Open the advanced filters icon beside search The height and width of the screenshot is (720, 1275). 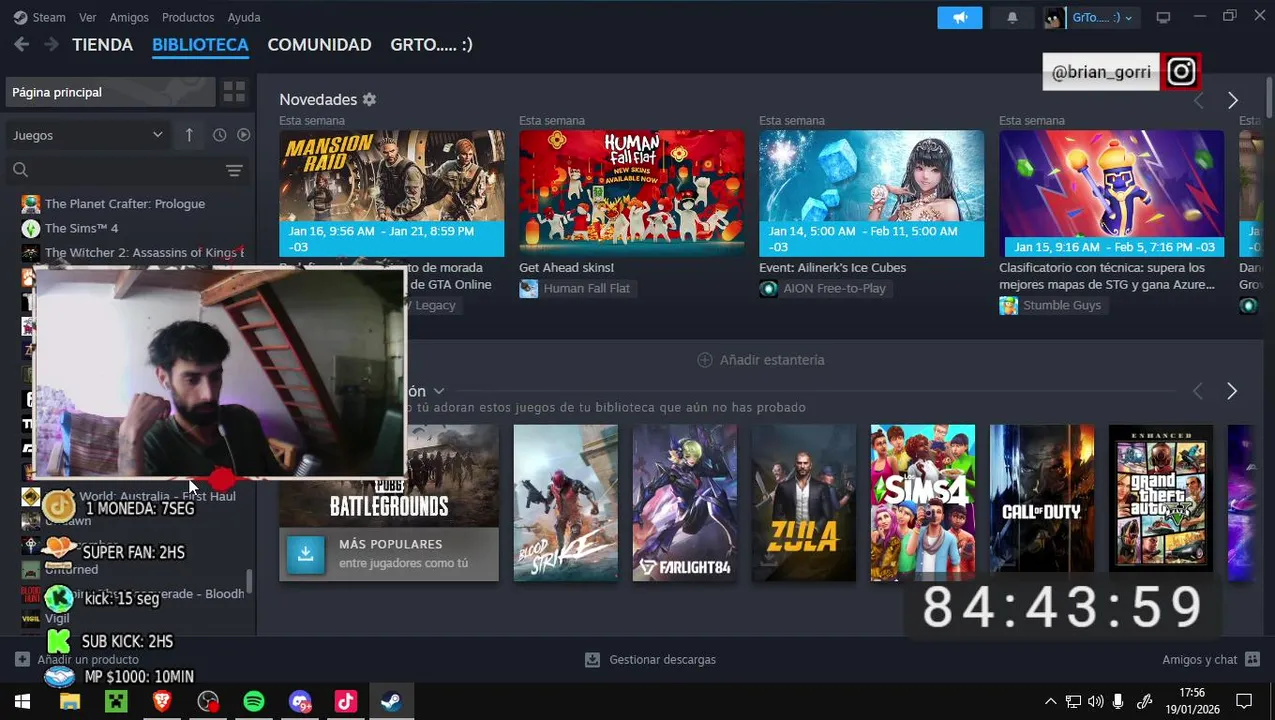[x=234, y=171]
